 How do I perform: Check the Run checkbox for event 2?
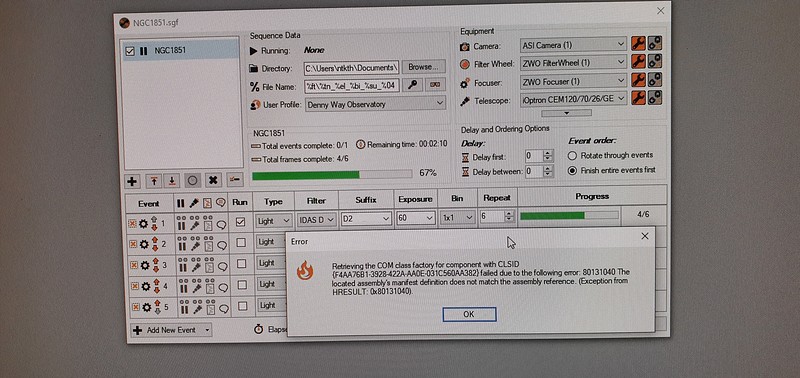241,242
